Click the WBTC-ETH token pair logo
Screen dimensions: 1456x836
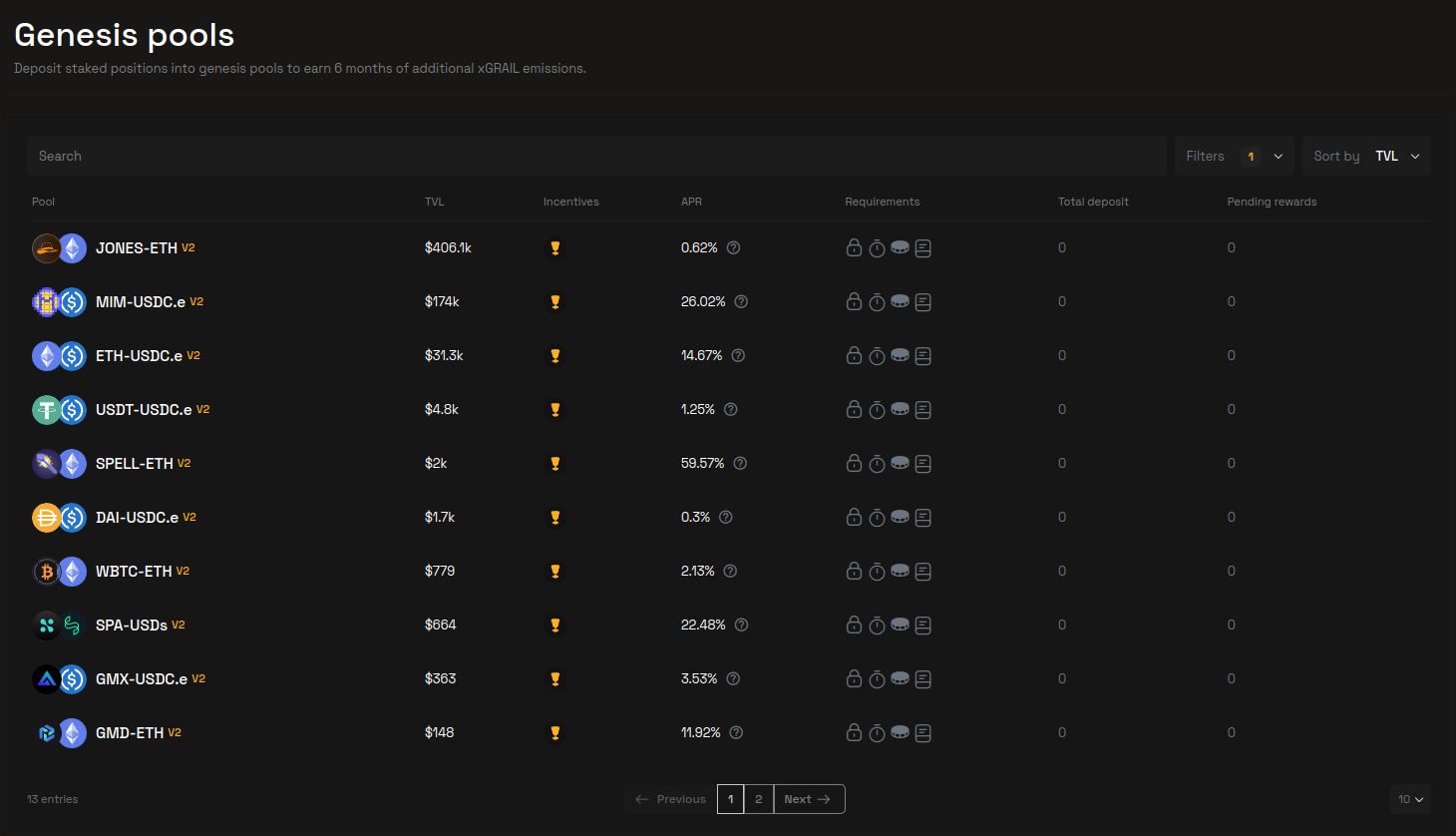(x=59, y=571)
